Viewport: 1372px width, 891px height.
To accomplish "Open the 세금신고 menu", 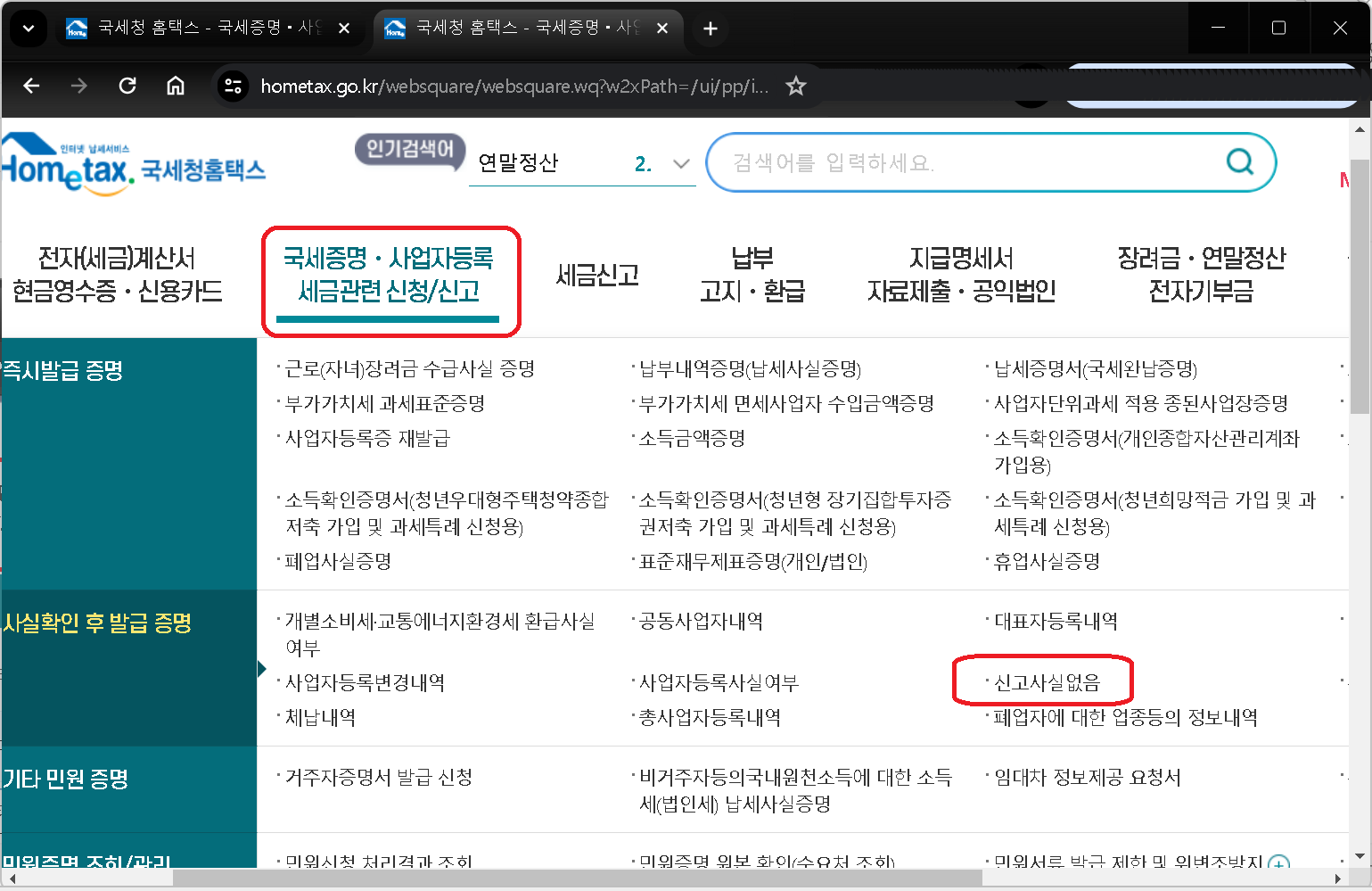I will [597, 275].
